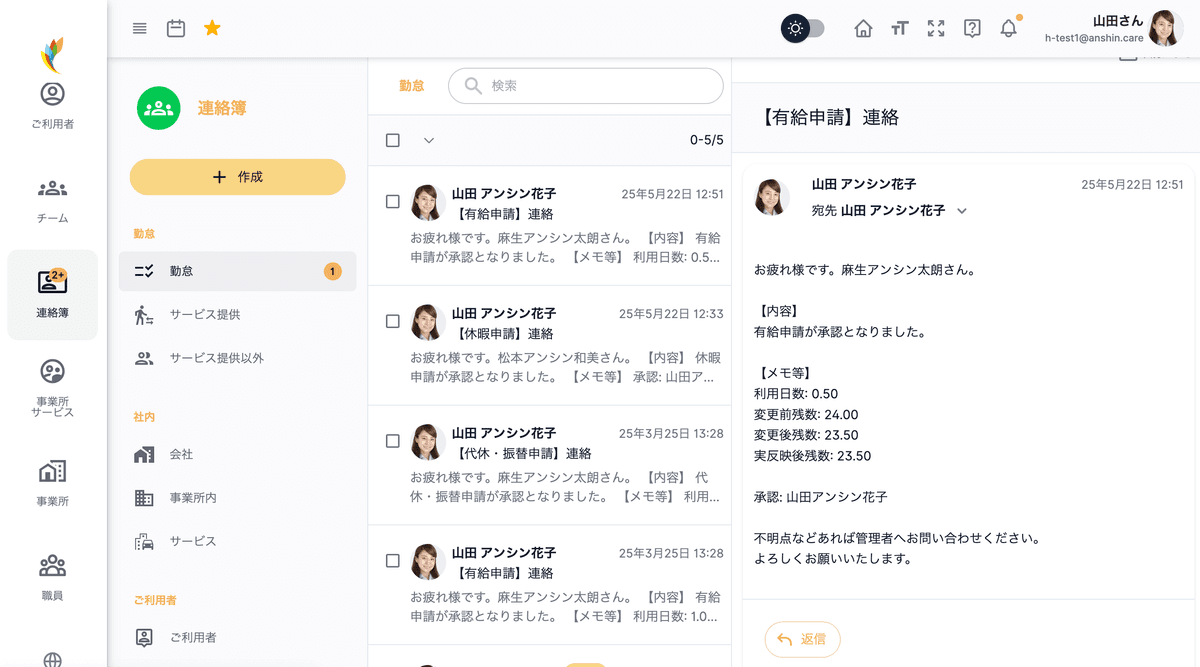The width and height of the screenshot is (1200, 667).
Task: Click the 作成 compose button
Action: pyautogui.click(x=238, y=177)
